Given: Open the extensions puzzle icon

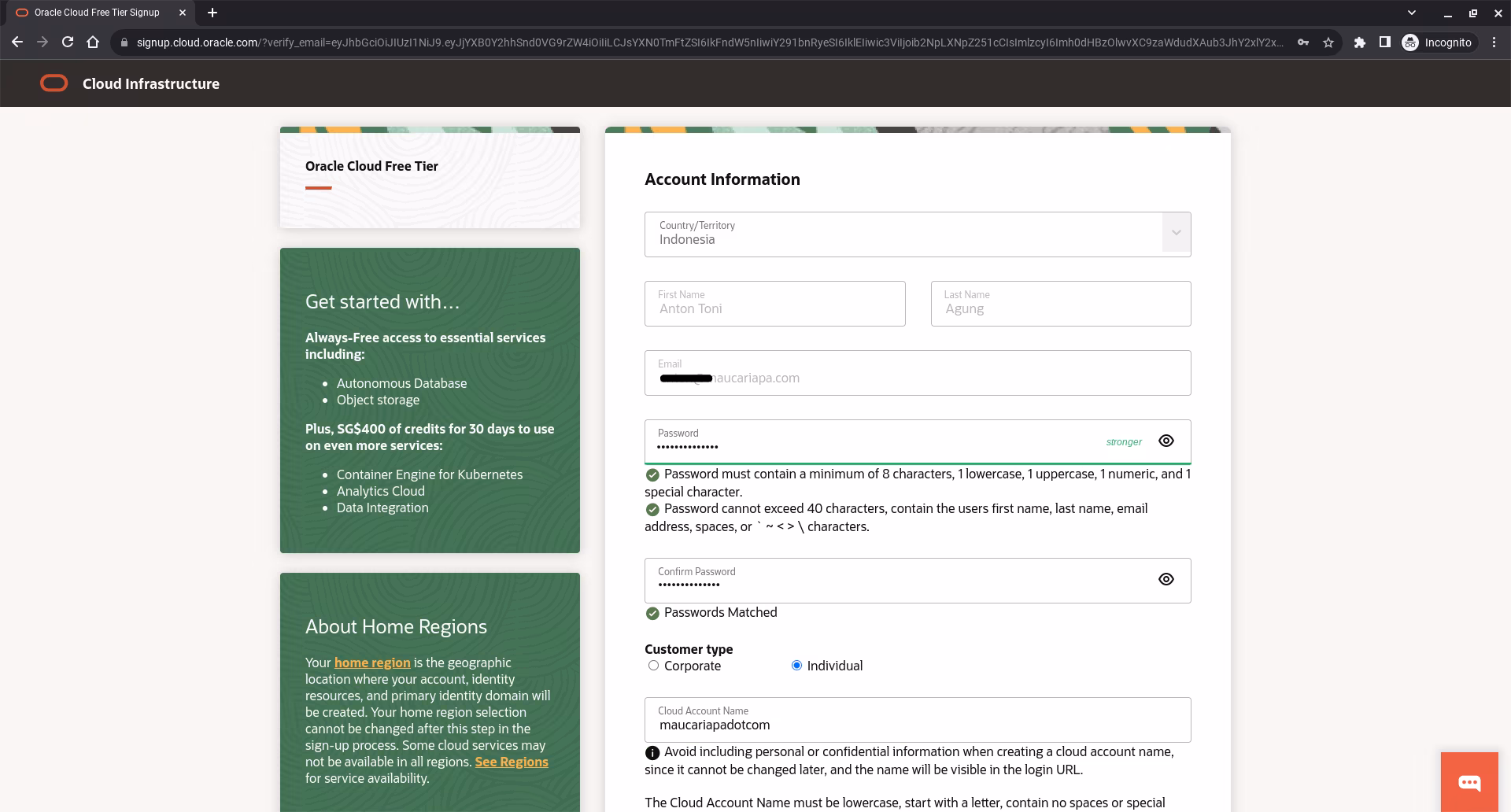Looking at the screenshot, I should pos(1359,42).
